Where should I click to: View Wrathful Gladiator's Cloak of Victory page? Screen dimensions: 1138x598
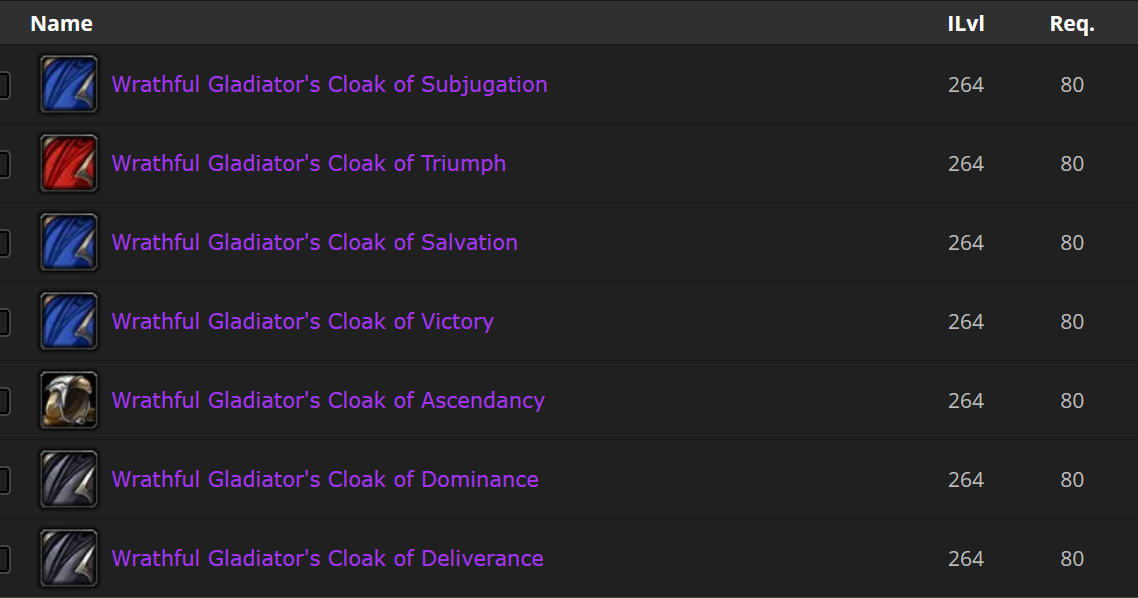pos(303,322)
